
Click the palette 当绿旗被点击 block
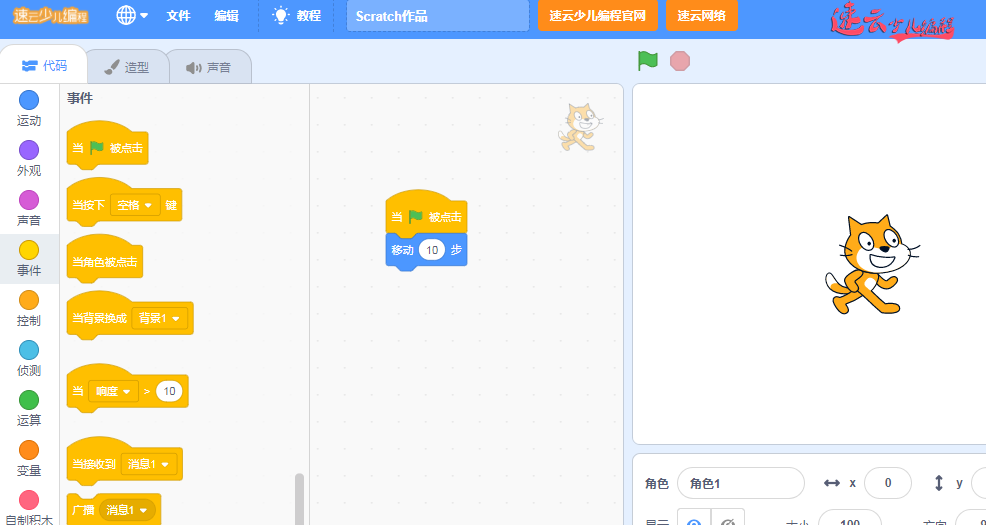tap(108, 146)
